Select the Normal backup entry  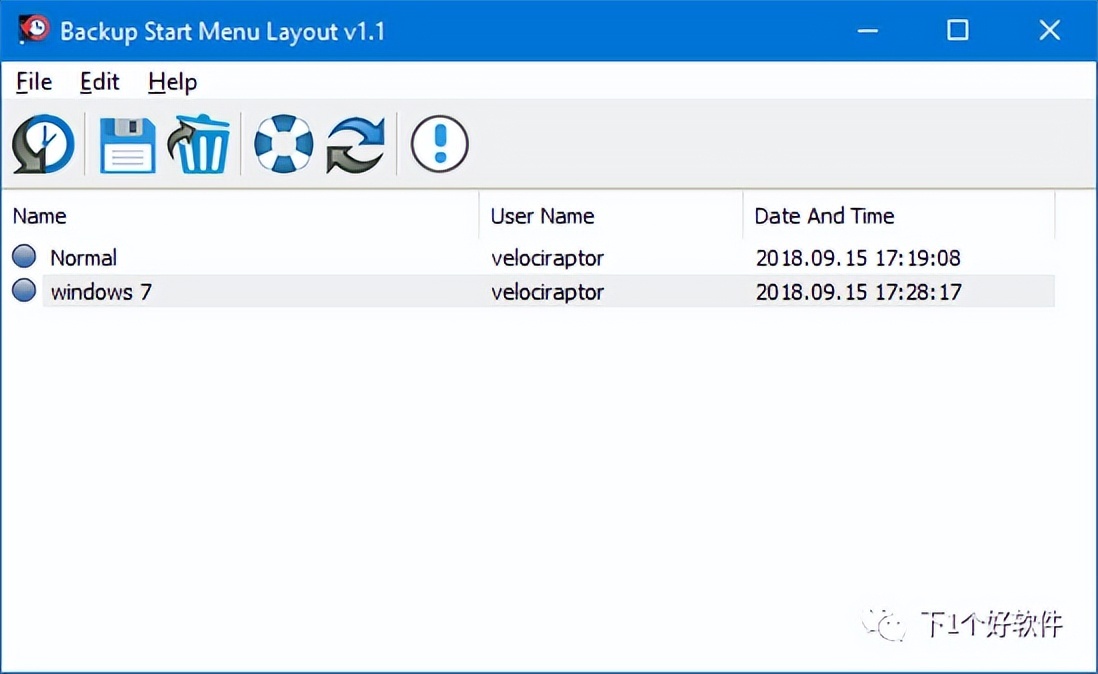tap(84, 258)
